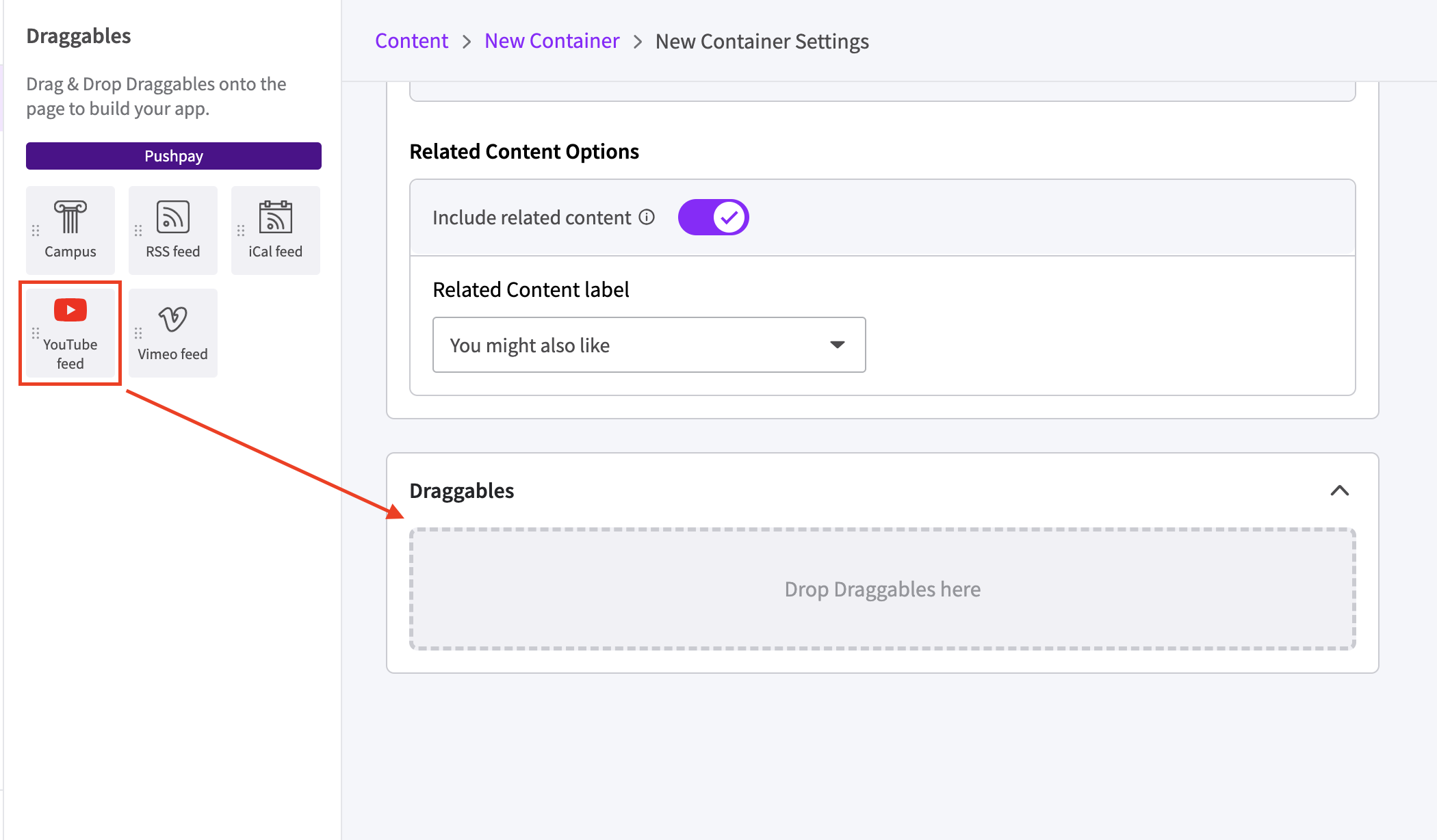Click the info icon beside Include related content

pyautogui.click(x=646, y=217)
